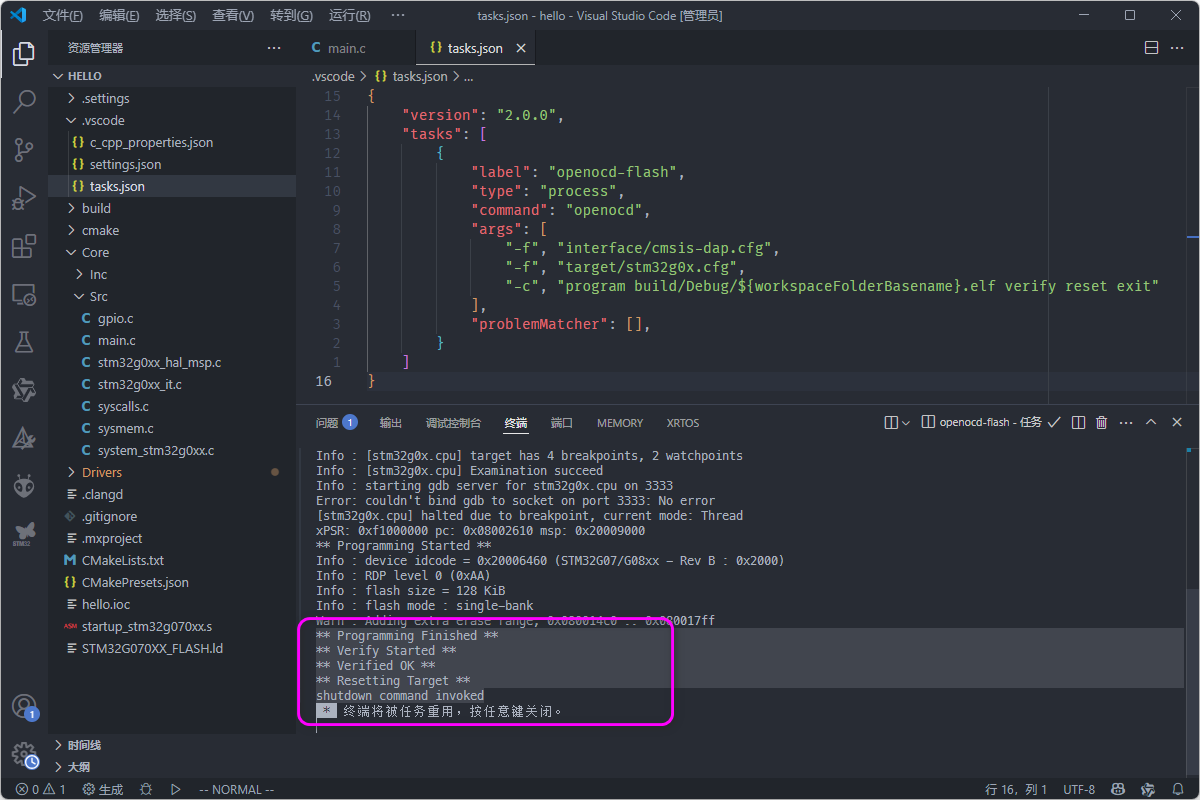Click errors and warnings status indicator

point(41,790)
